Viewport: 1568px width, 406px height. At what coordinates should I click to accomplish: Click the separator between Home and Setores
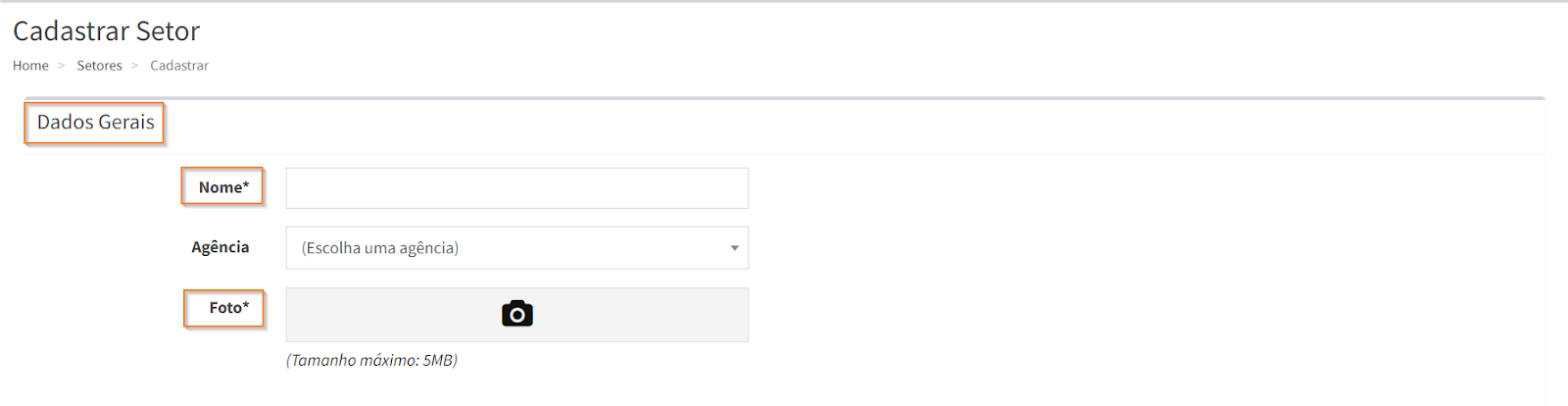[62, 66]
